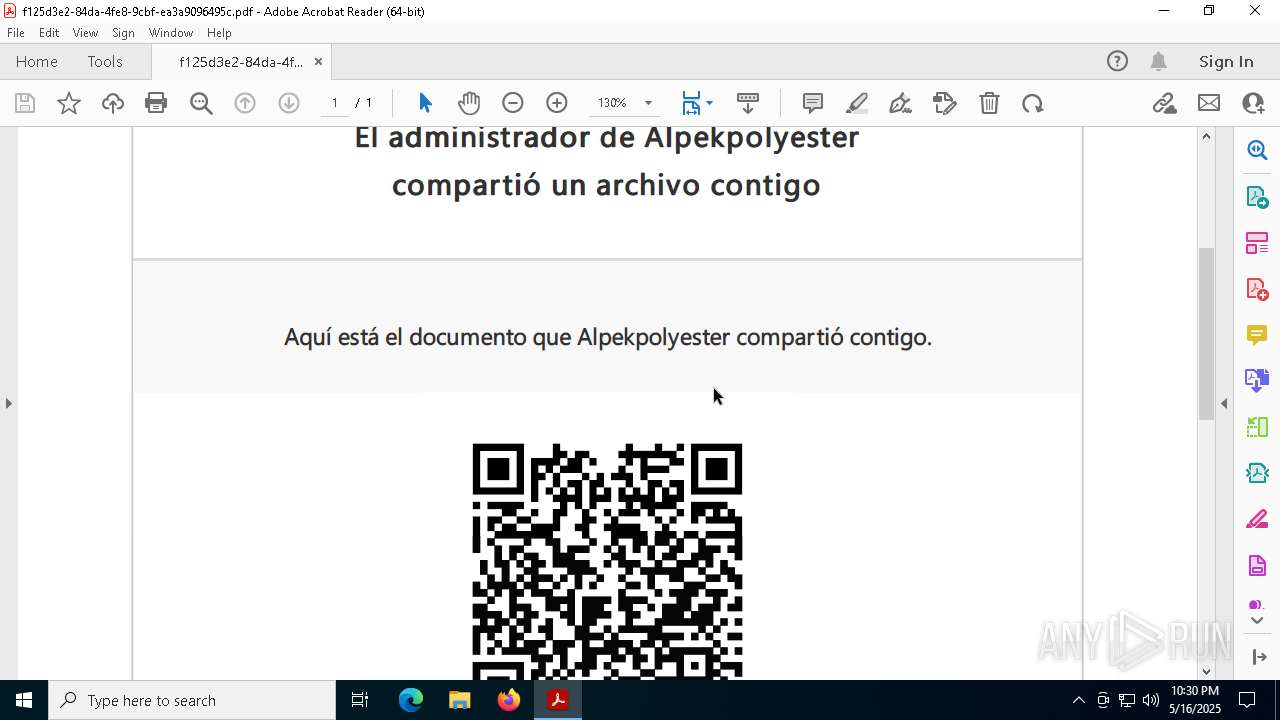Click the scrolling mode keyboard icon
This screenshot has height=720, width=1280.
point(748,103)
